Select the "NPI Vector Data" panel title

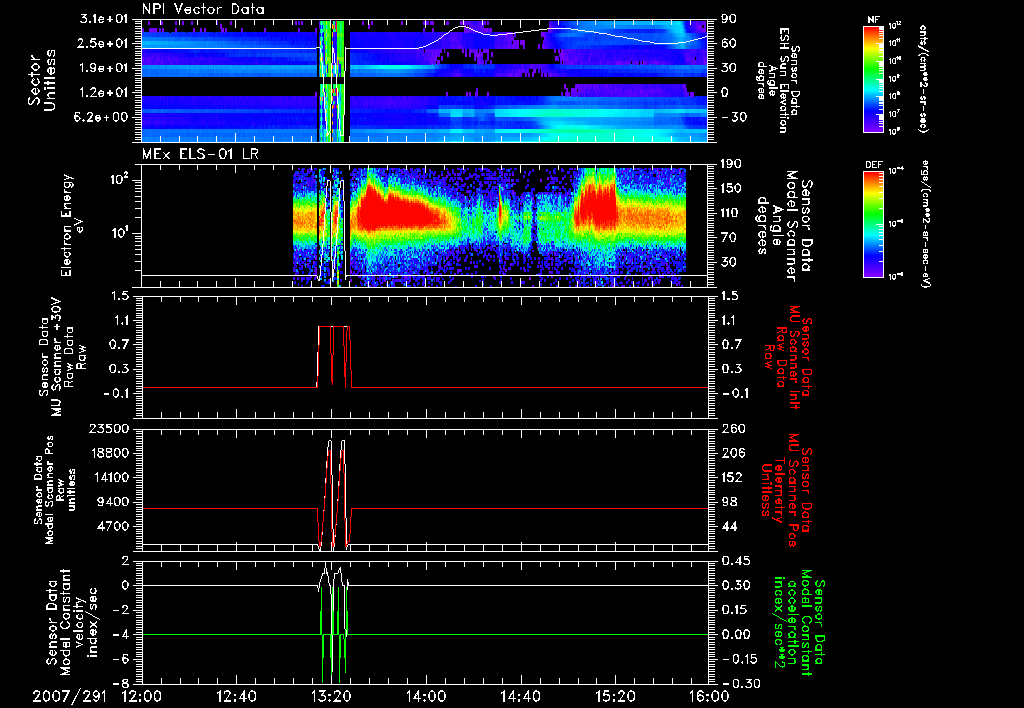203,9
